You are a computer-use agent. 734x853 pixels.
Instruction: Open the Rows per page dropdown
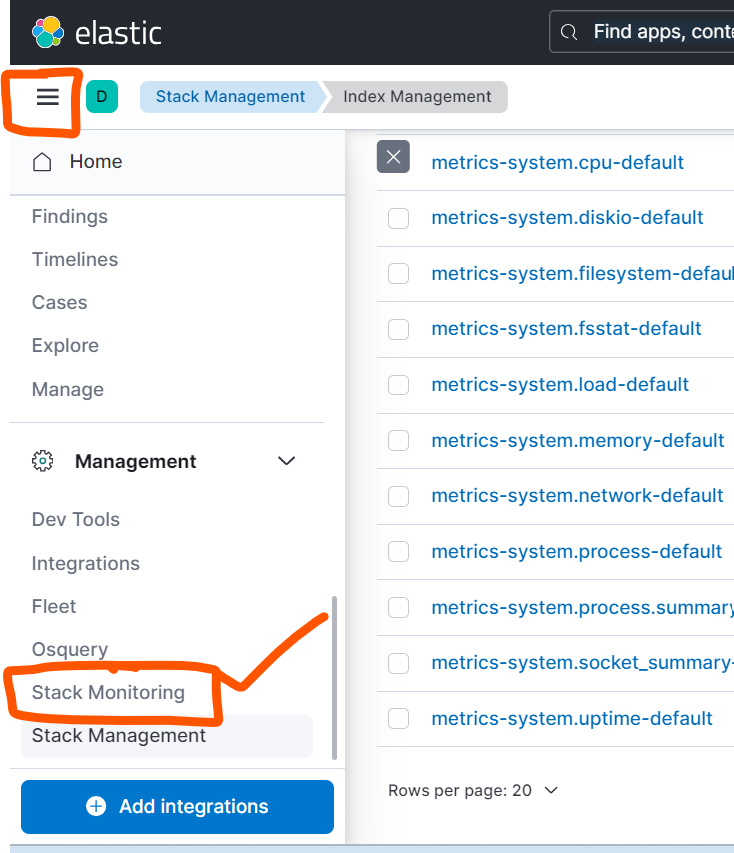click(473, 790)
